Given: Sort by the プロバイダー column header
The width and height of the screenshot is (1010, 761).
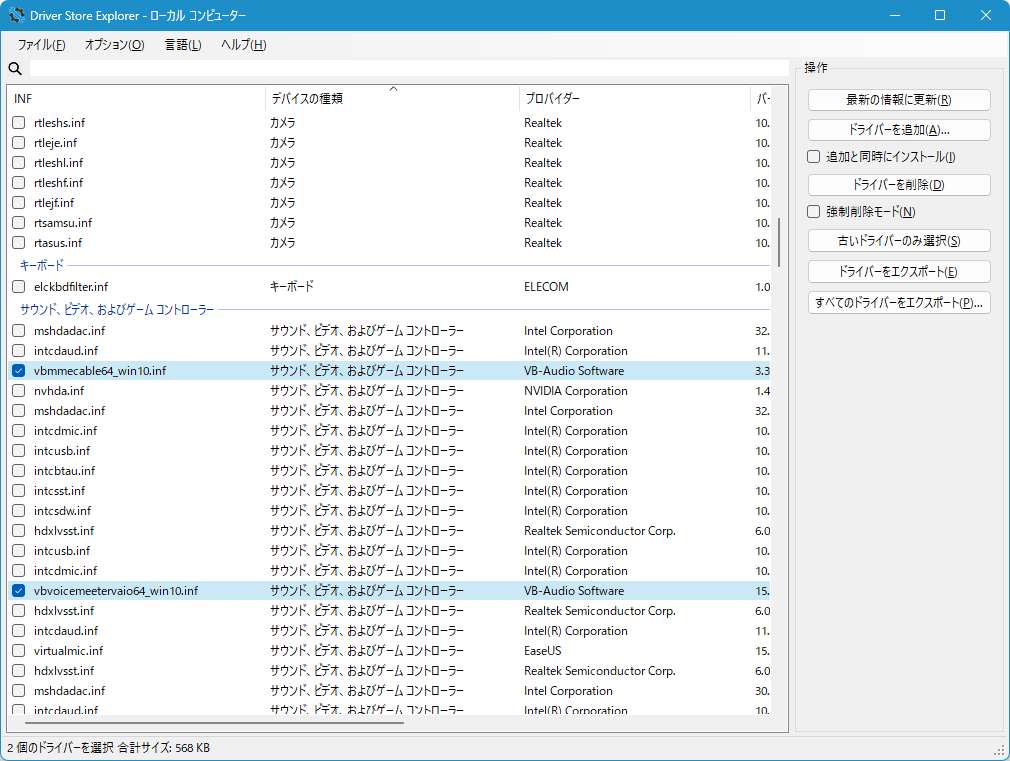Looking at the screenshot, I should 635,99.
